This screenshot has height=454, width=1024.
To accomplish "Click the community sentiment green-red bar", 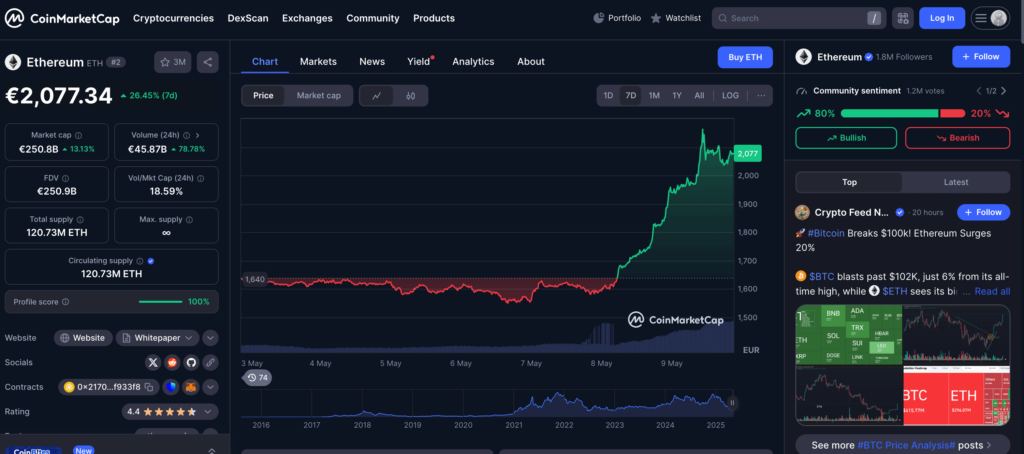I will click(x=903, y=114).
